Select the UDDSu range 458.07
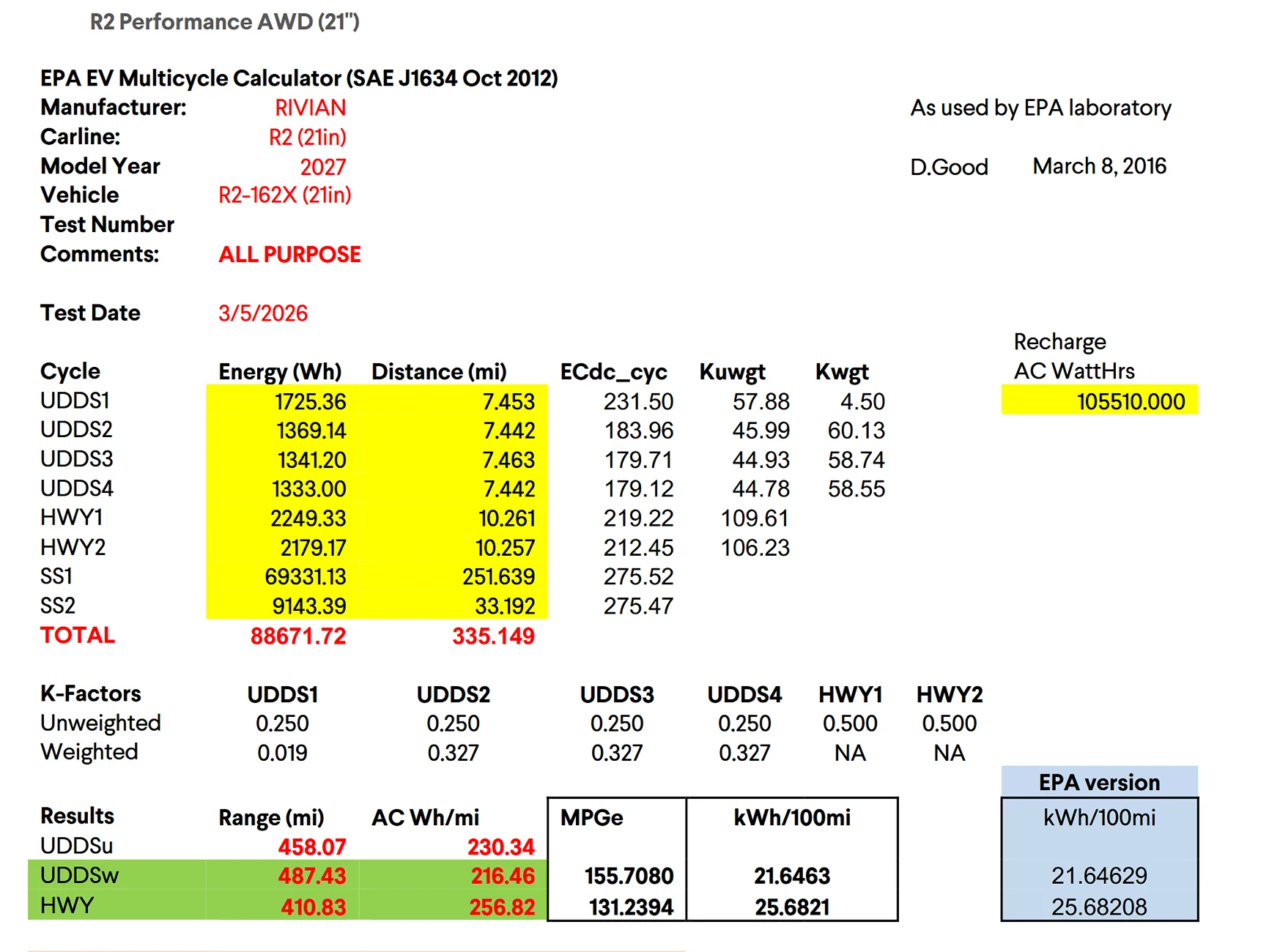The image size is (1269, 952). [311, 847]
